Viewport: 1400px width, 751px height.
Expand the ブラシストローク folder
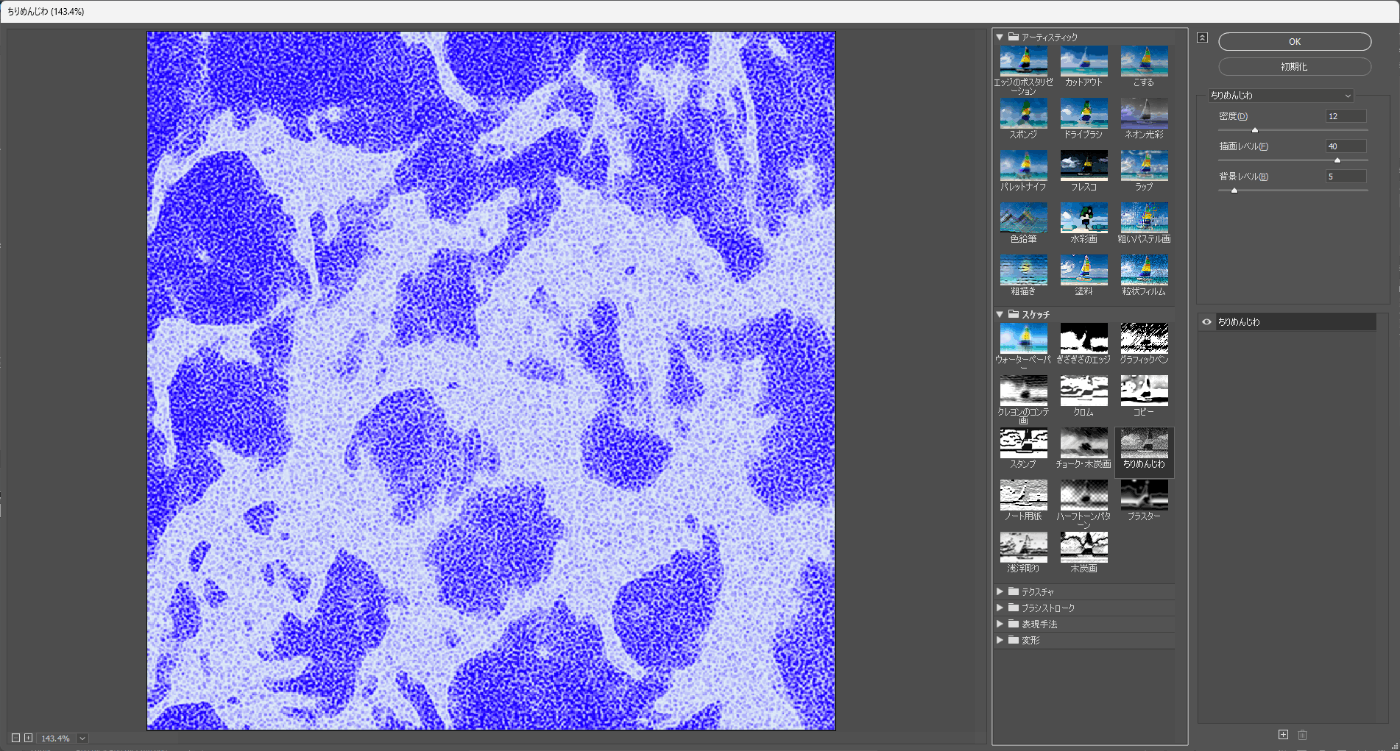click(x=999, y=608)
